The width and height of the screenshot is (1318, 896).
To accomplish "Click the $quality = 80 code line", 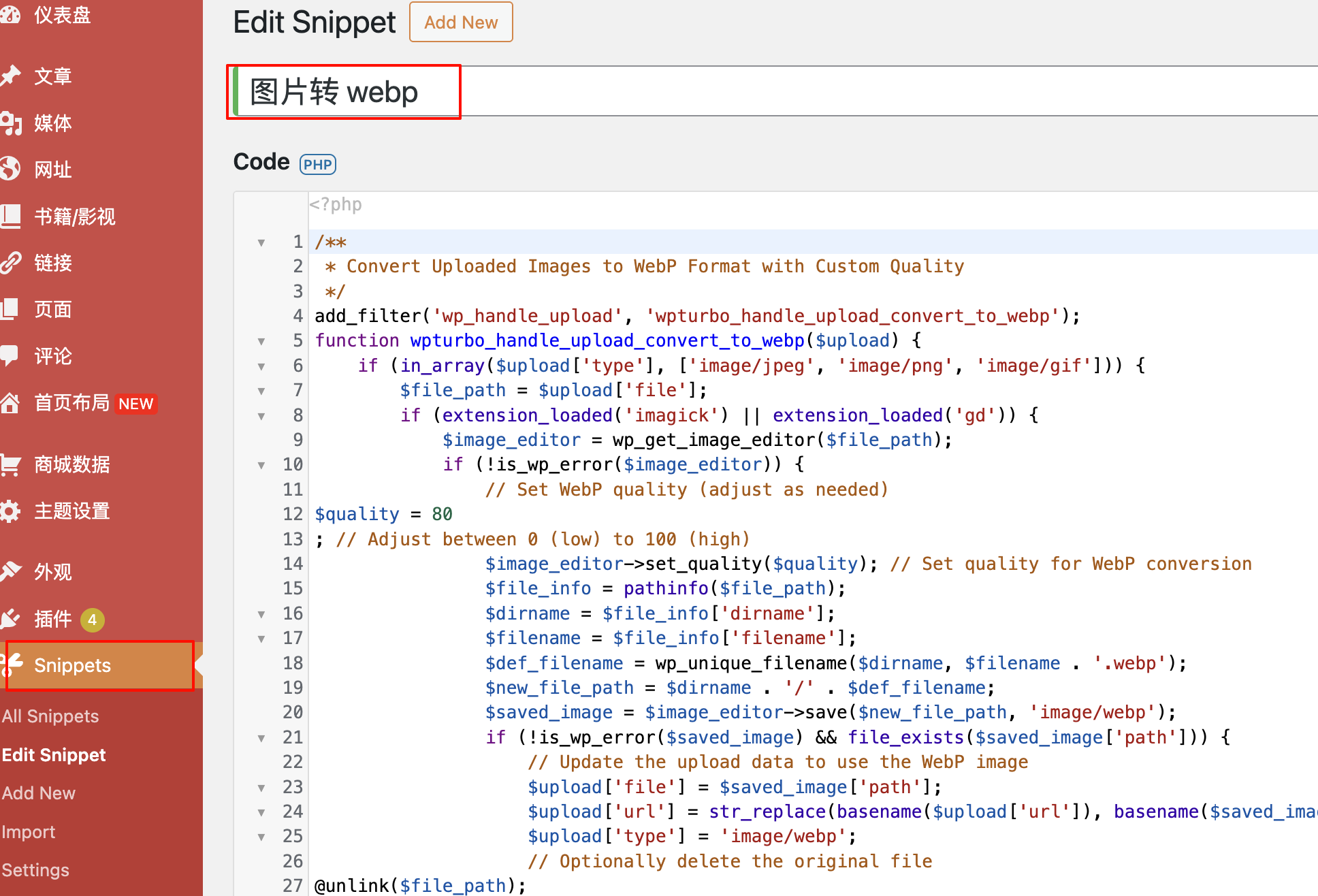I will (x=384, y=514).
